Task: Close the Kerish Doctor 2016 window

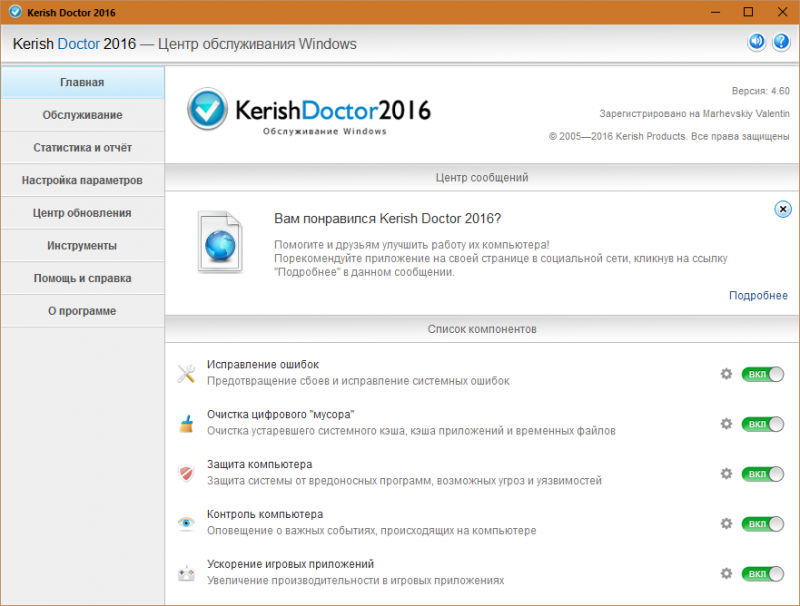Action: (782, 12)
